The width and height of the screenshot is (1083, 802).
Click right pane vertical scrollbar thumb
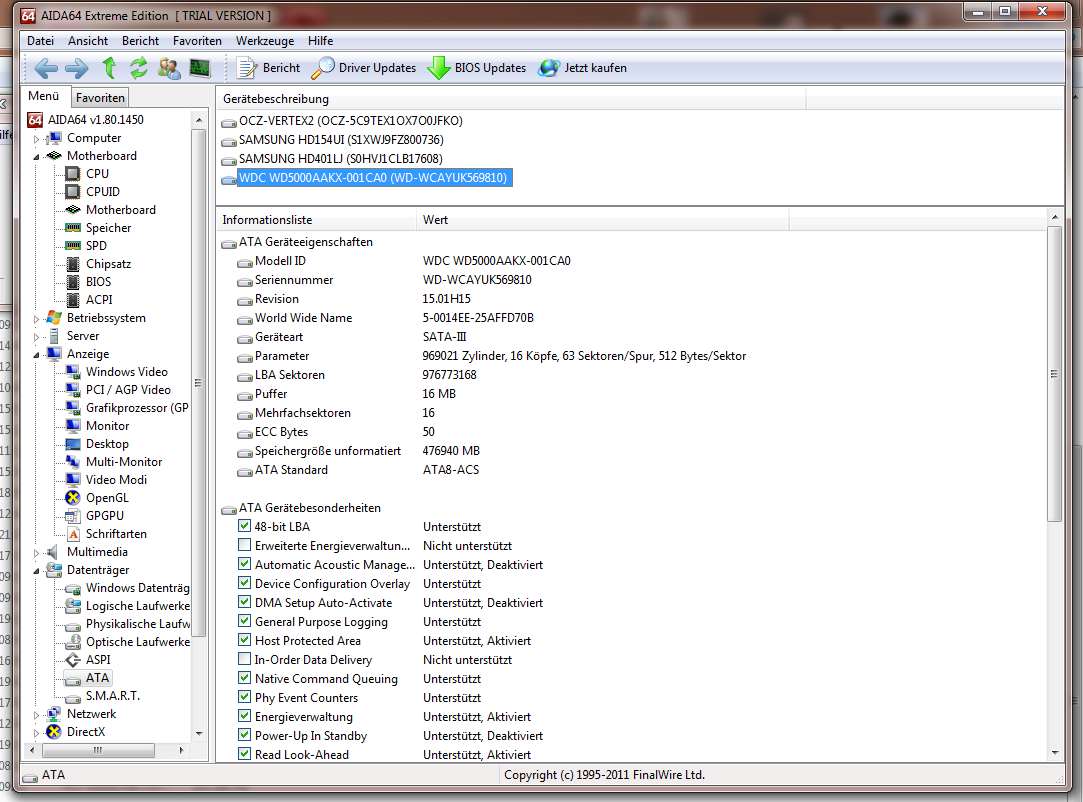[x=1054, y=374]
